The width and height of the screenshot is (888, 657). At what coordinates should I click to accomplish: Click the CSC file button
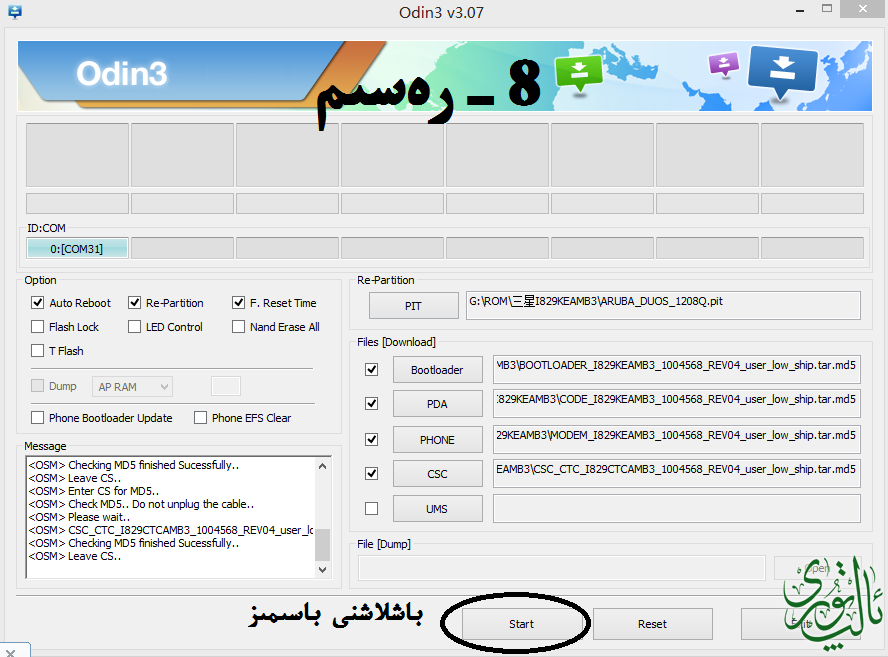click(x=438, y=474)
